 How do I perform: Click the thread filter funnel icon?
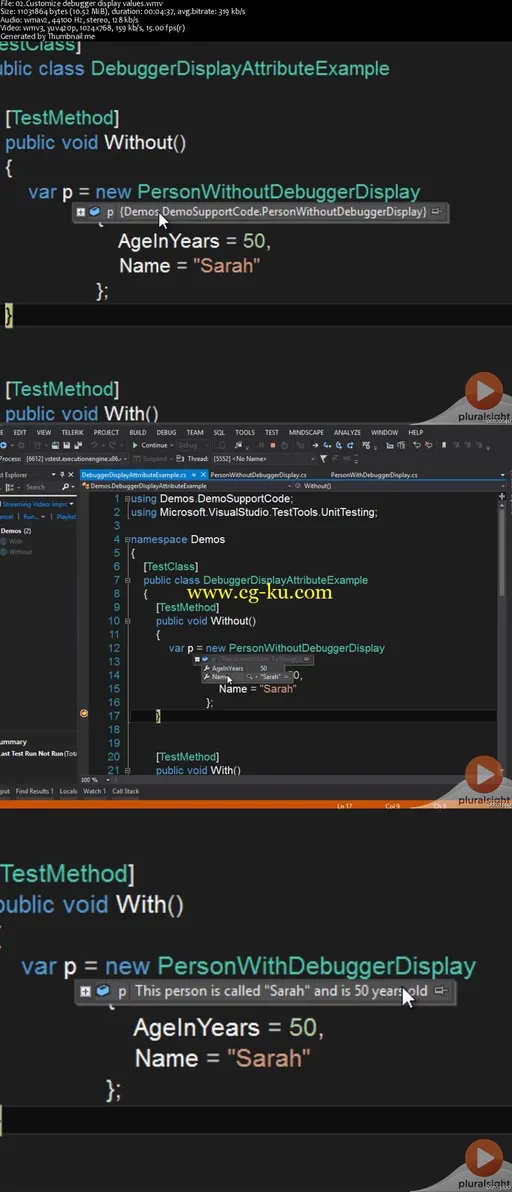(x=324, y=459)
